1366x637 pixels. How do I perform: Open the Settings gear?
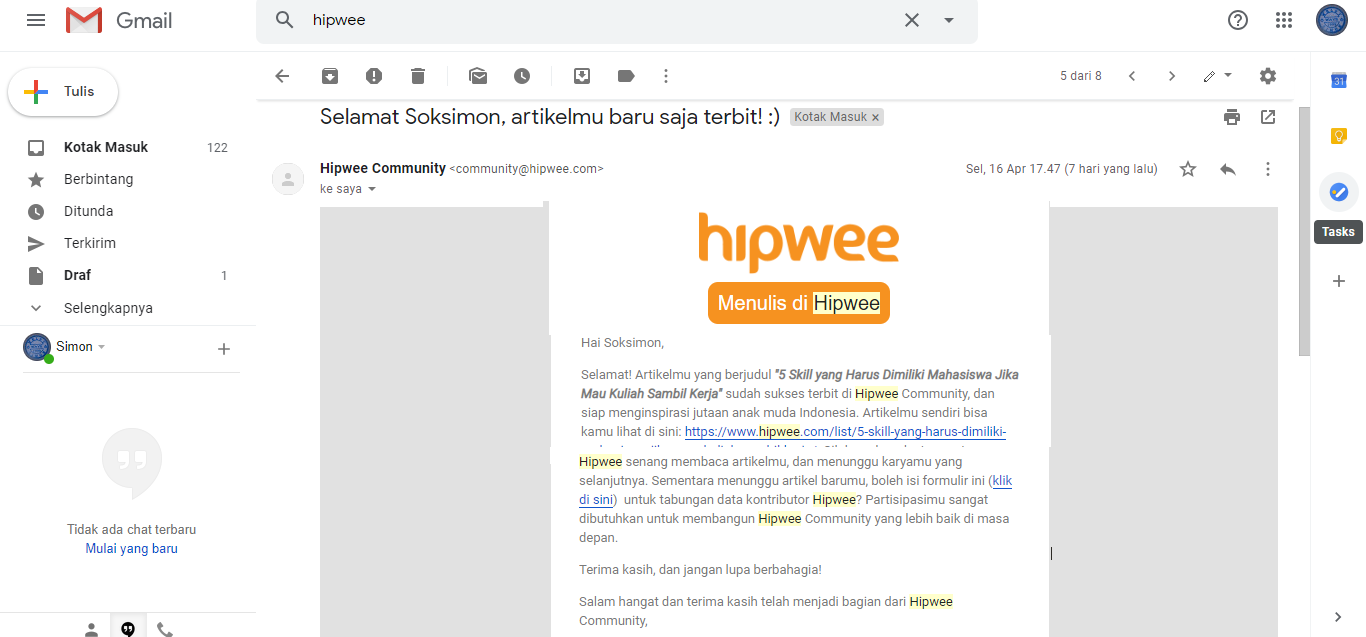point(1268,76)
